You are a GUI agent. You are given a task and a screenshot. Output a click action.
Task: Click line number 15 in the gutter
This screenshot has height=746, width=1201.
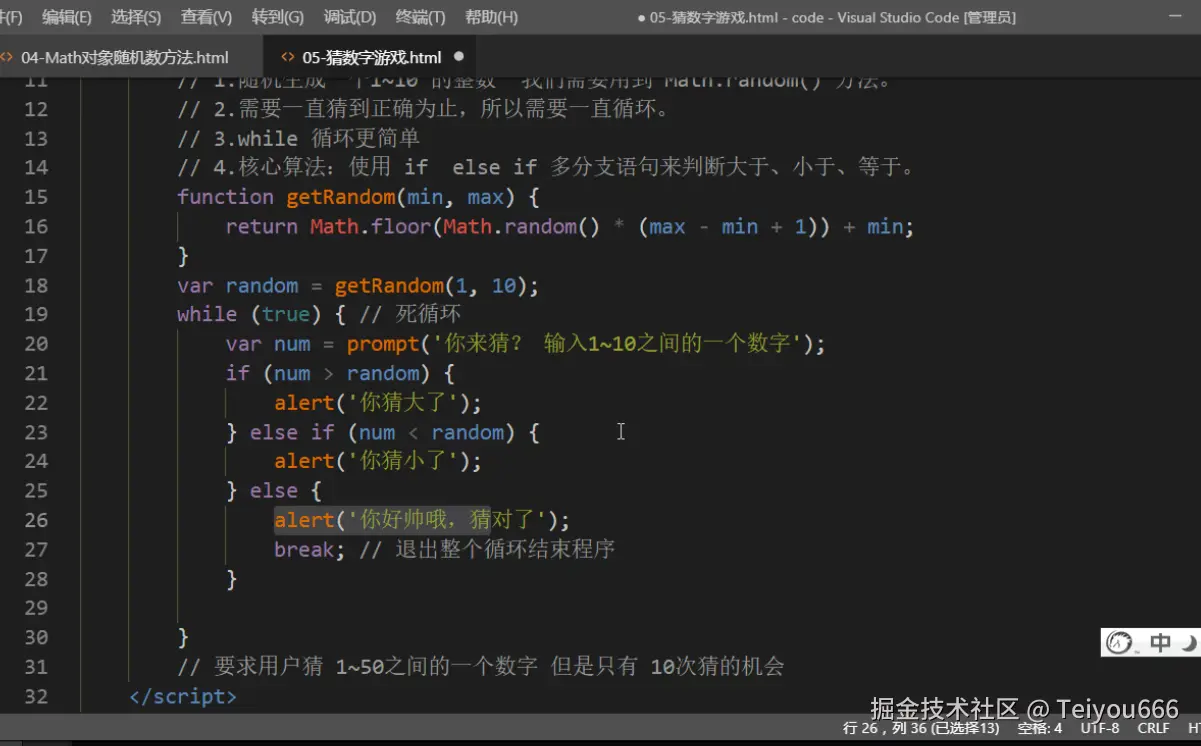click(36, 197)
